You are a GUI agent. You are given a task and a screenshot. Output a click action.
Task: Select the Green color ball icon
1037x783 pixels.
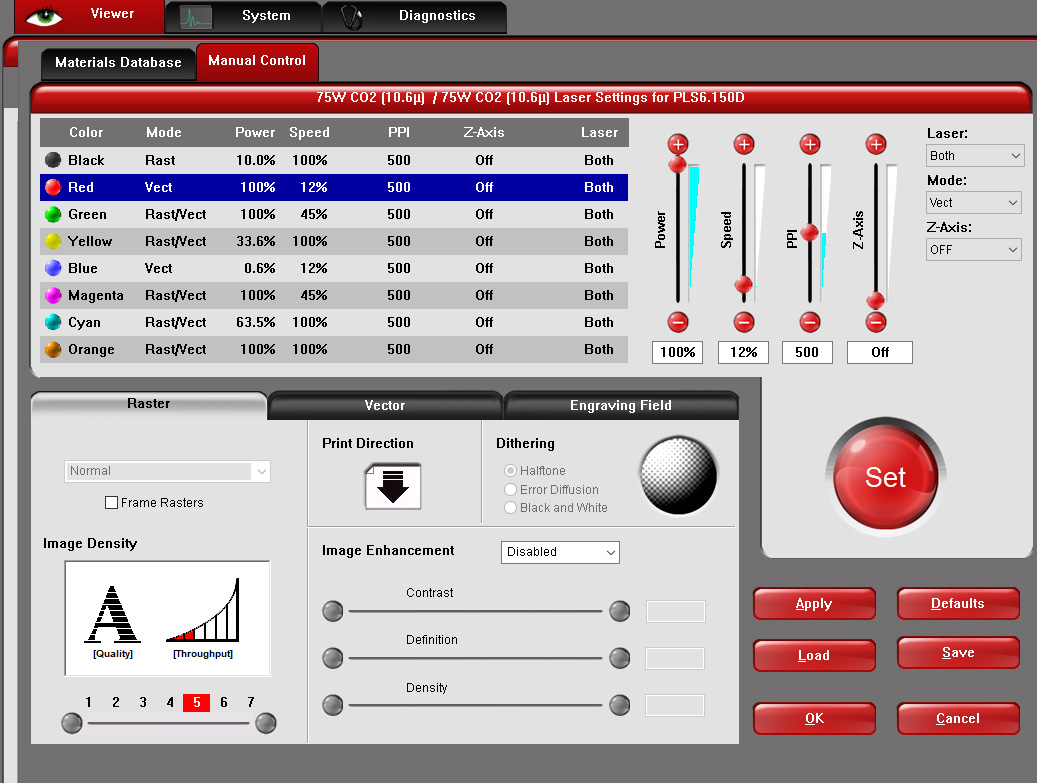pyautogui.click(x=53, y=214)
